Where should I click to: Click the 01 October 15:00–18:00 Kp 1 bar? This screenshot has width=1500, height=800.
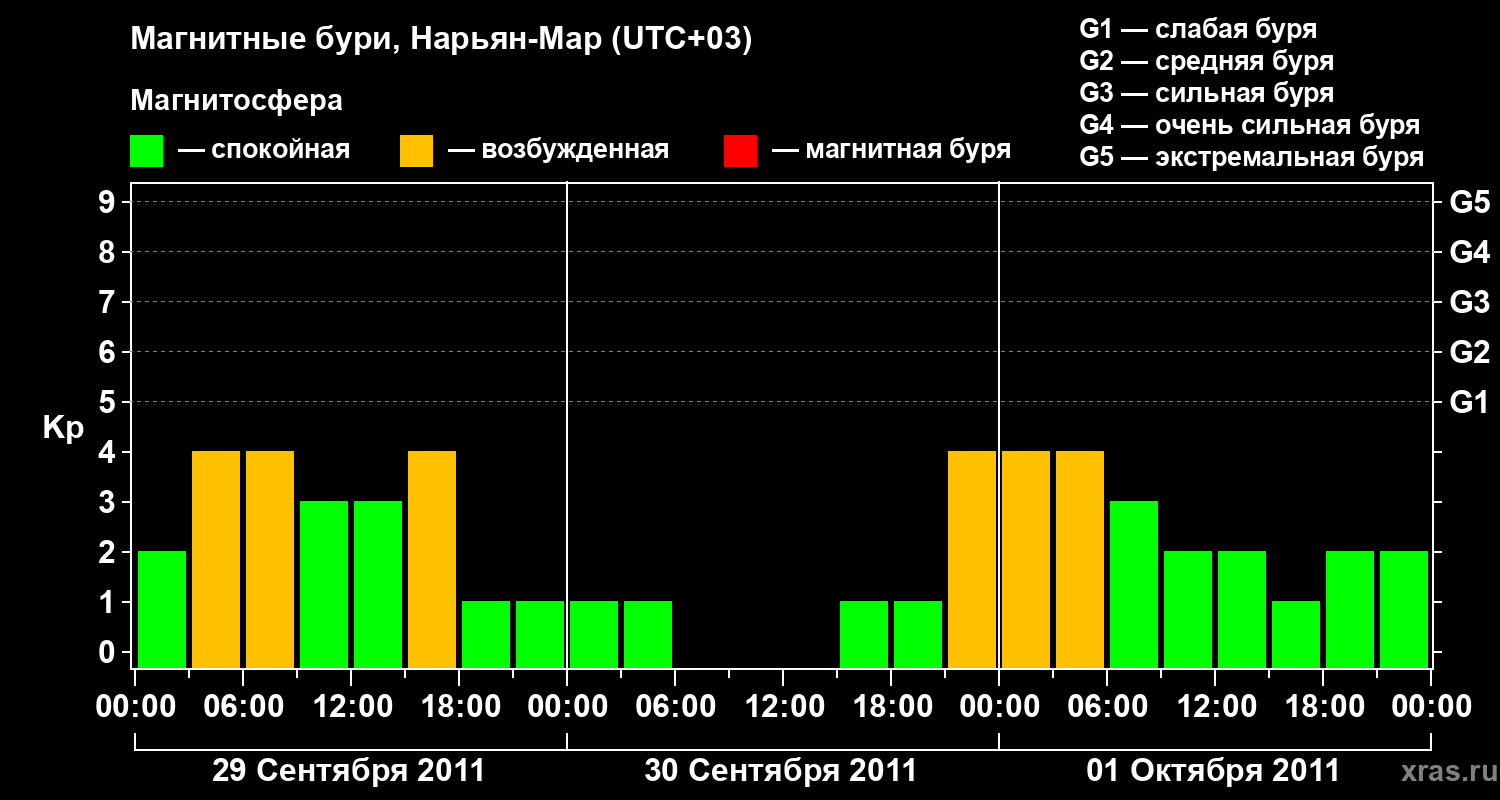tap(1296, 634)
